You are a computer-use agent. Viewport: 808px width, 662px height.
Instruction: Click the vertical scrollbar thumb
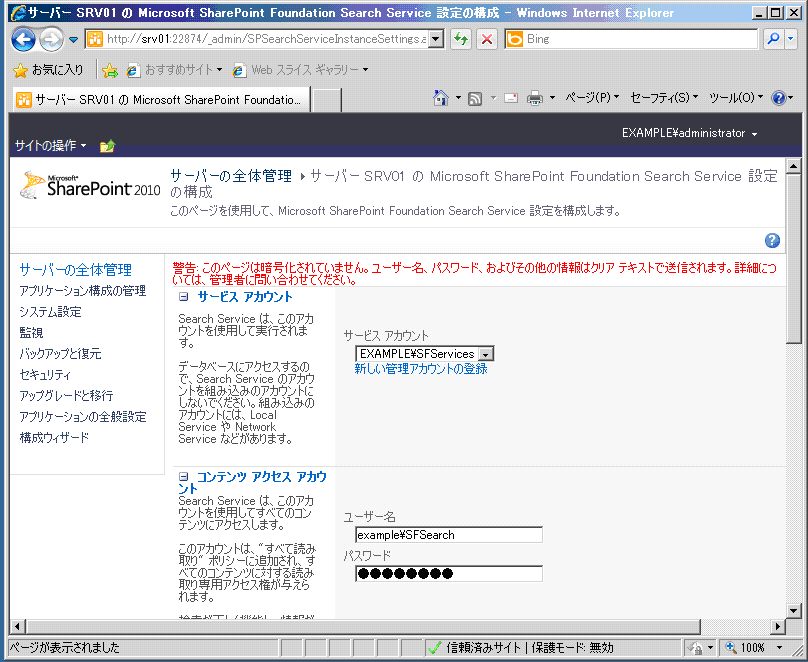click(x=794, y=258)
